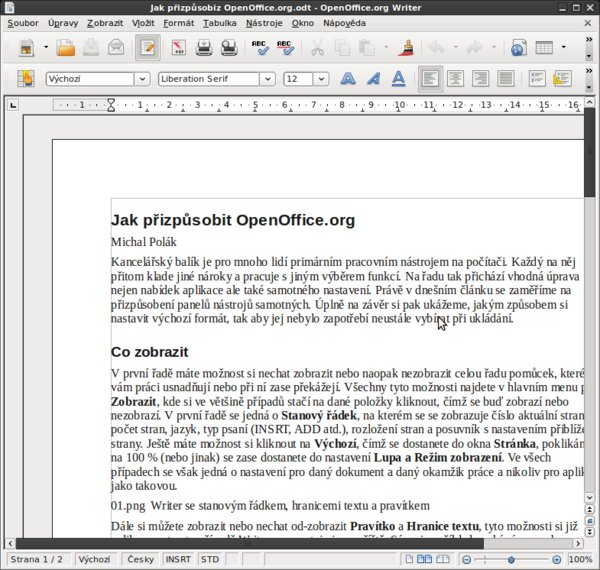The width and height of the screenshot is (600, 570).
Task: Insert a Hyperlink icon
Action: coord(518,47)
